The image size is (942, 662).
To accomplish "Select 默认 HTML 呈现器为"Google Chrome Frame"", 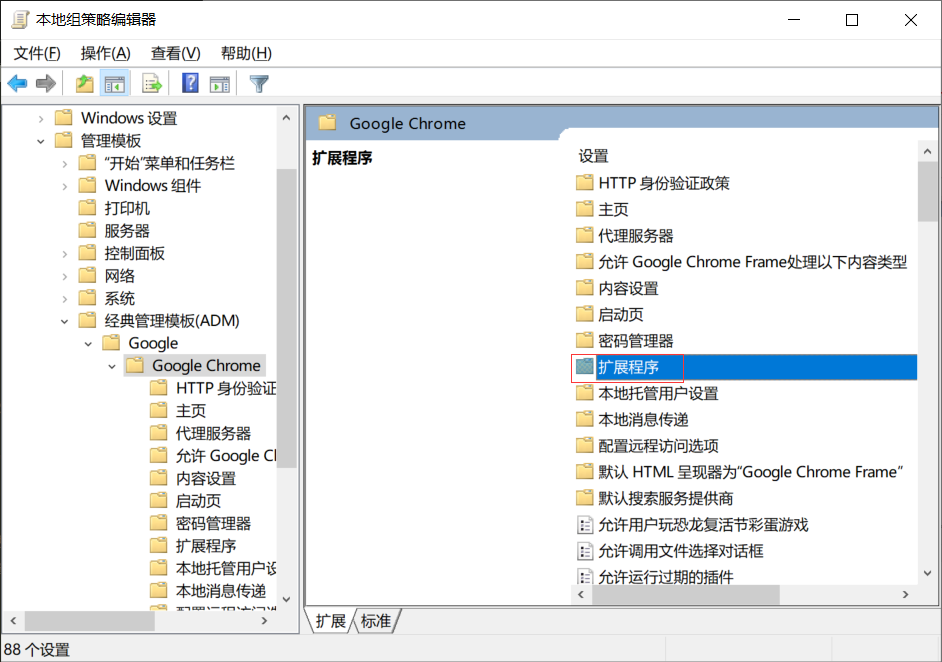I will click(751, 472).
